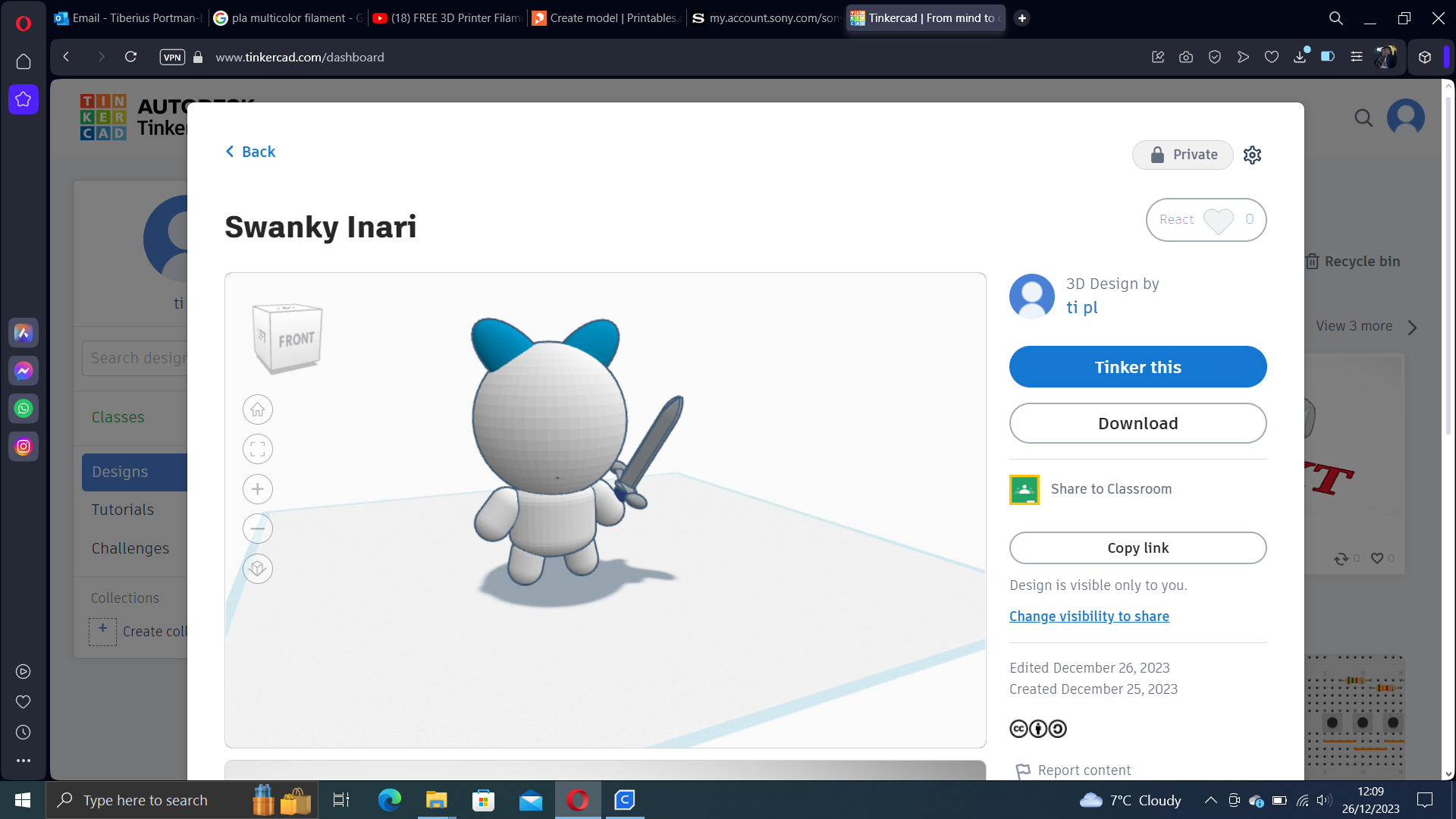Viewport: 1456px width, 819px height.
Task: Show hidden icons in the system tray
Action: tap(1211, 800)
